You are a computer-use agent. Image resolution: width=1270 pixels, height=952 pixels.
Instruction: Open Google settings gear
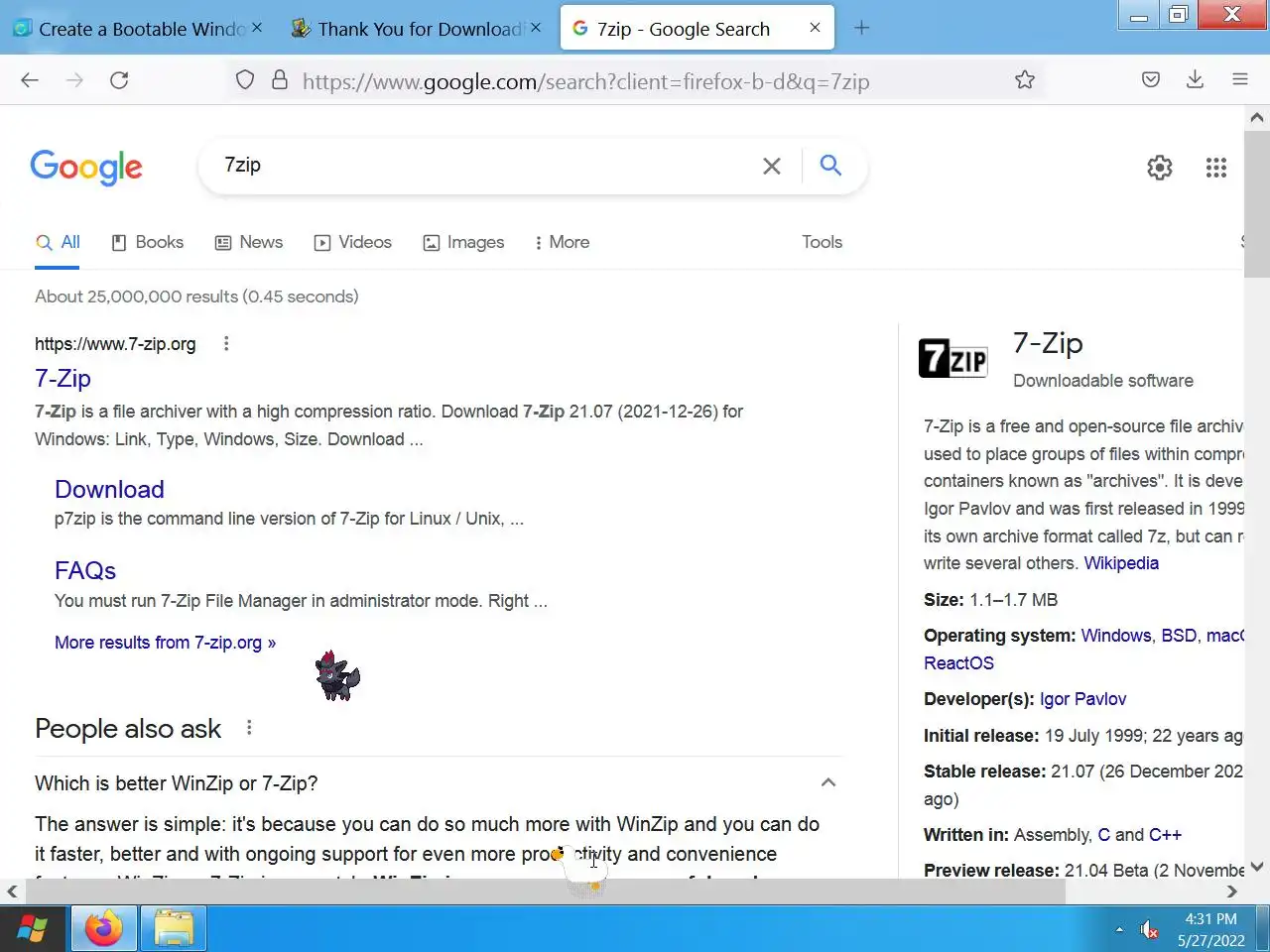click(1160, 168)
